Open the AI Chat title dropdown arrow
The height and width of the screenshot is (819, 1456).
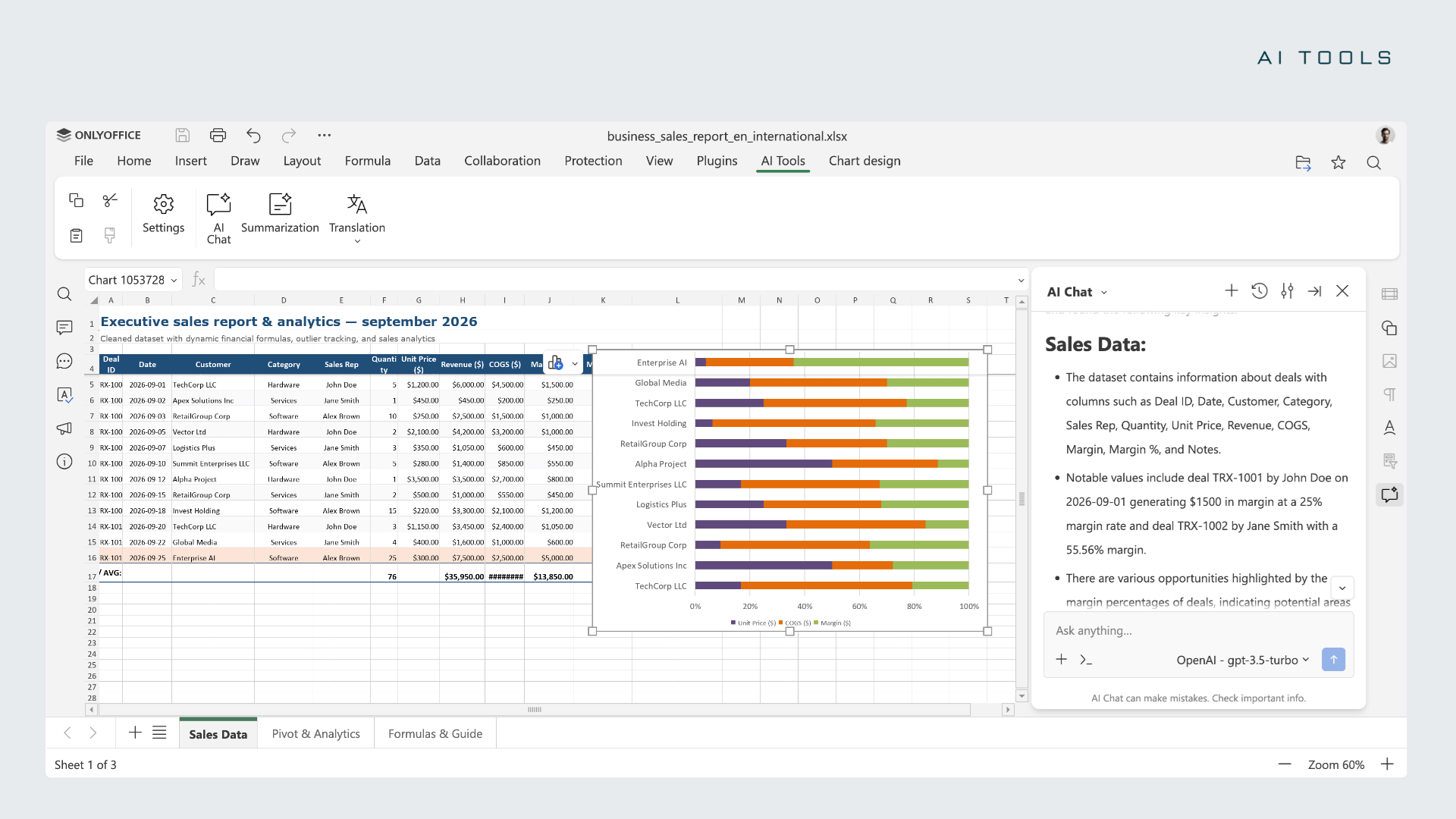pyautogui.click(x=1104, y=293)
